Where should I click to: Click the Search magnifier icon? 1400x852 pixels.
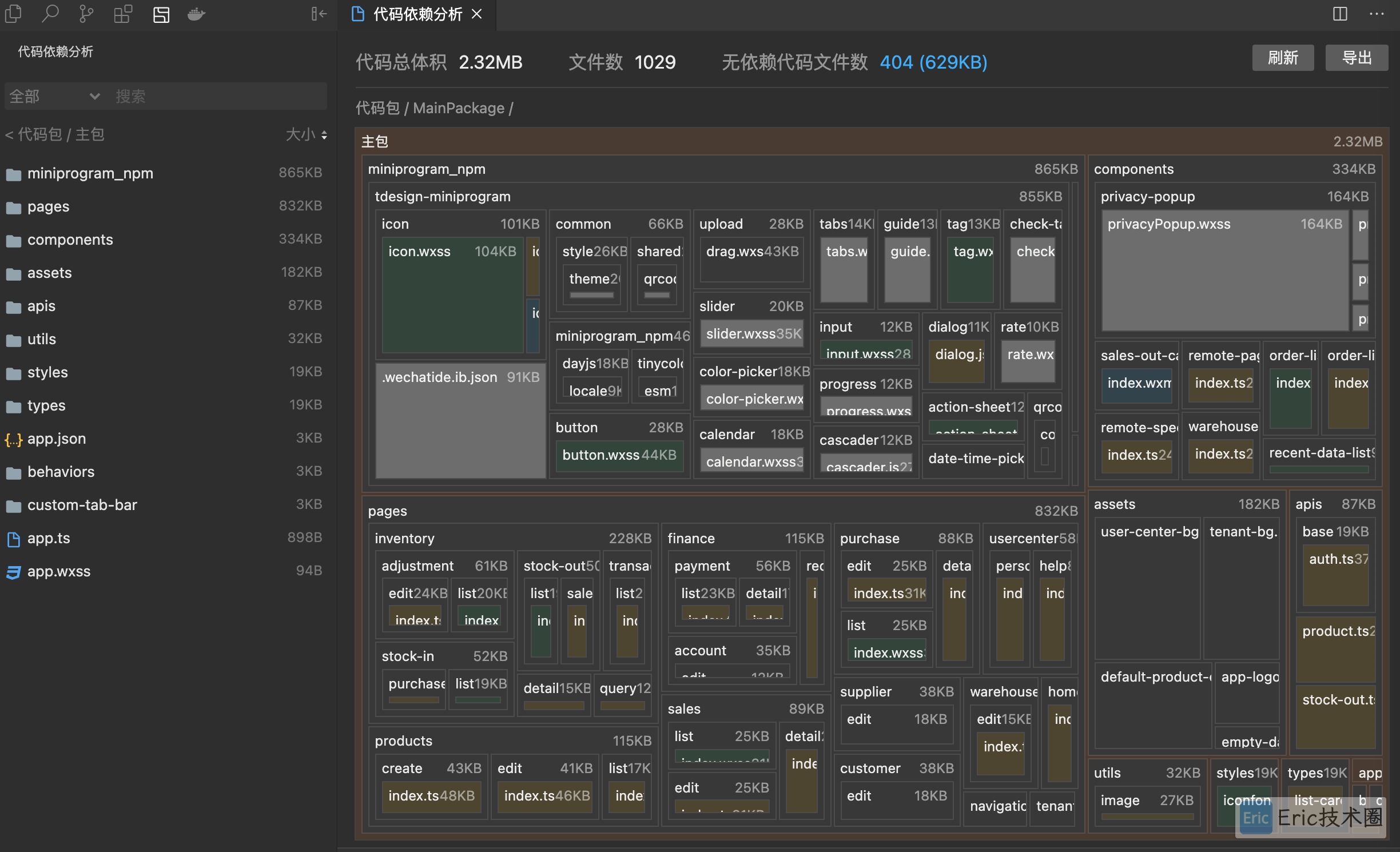[50, 14]
